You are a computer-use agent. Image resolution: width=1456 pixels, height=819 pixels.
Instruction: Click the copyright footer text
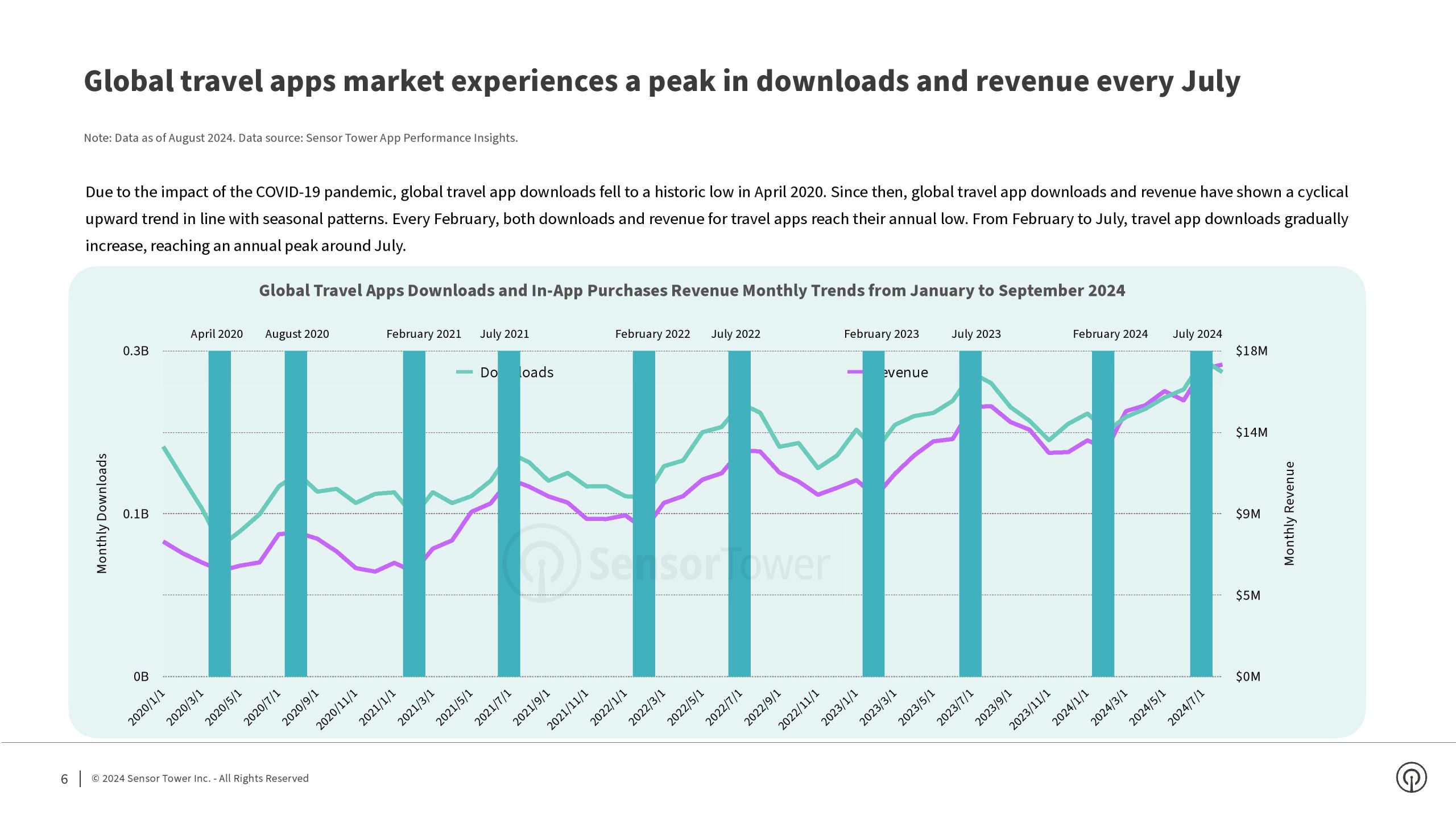(200, 779)
